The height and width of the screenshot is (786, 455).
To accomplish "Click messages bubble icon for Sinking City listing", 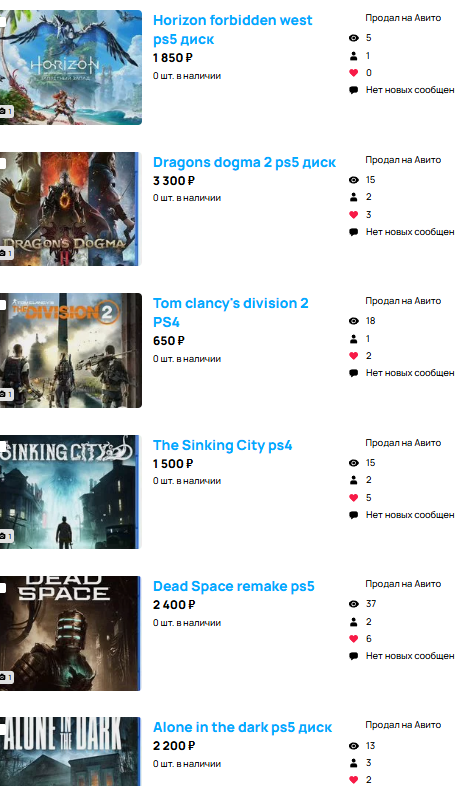I will 354,515.
